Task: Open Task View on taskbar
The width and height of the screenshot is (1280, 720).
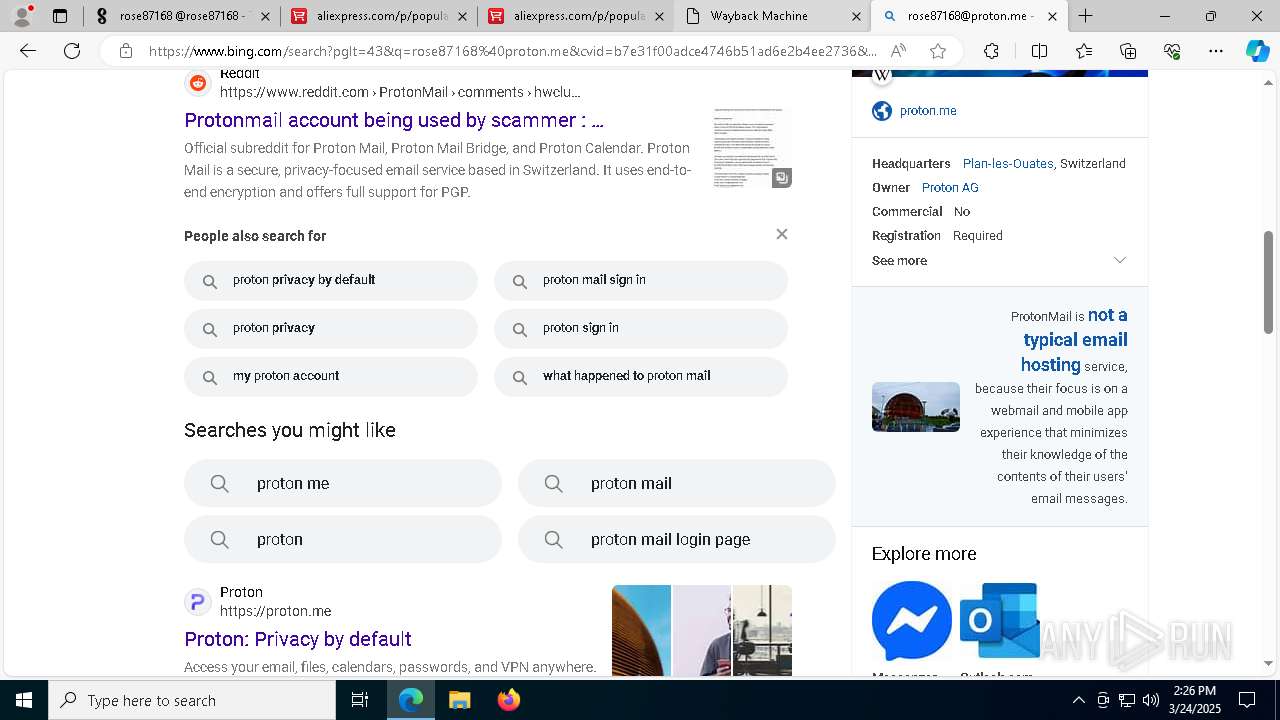Action: click(360, 700)
